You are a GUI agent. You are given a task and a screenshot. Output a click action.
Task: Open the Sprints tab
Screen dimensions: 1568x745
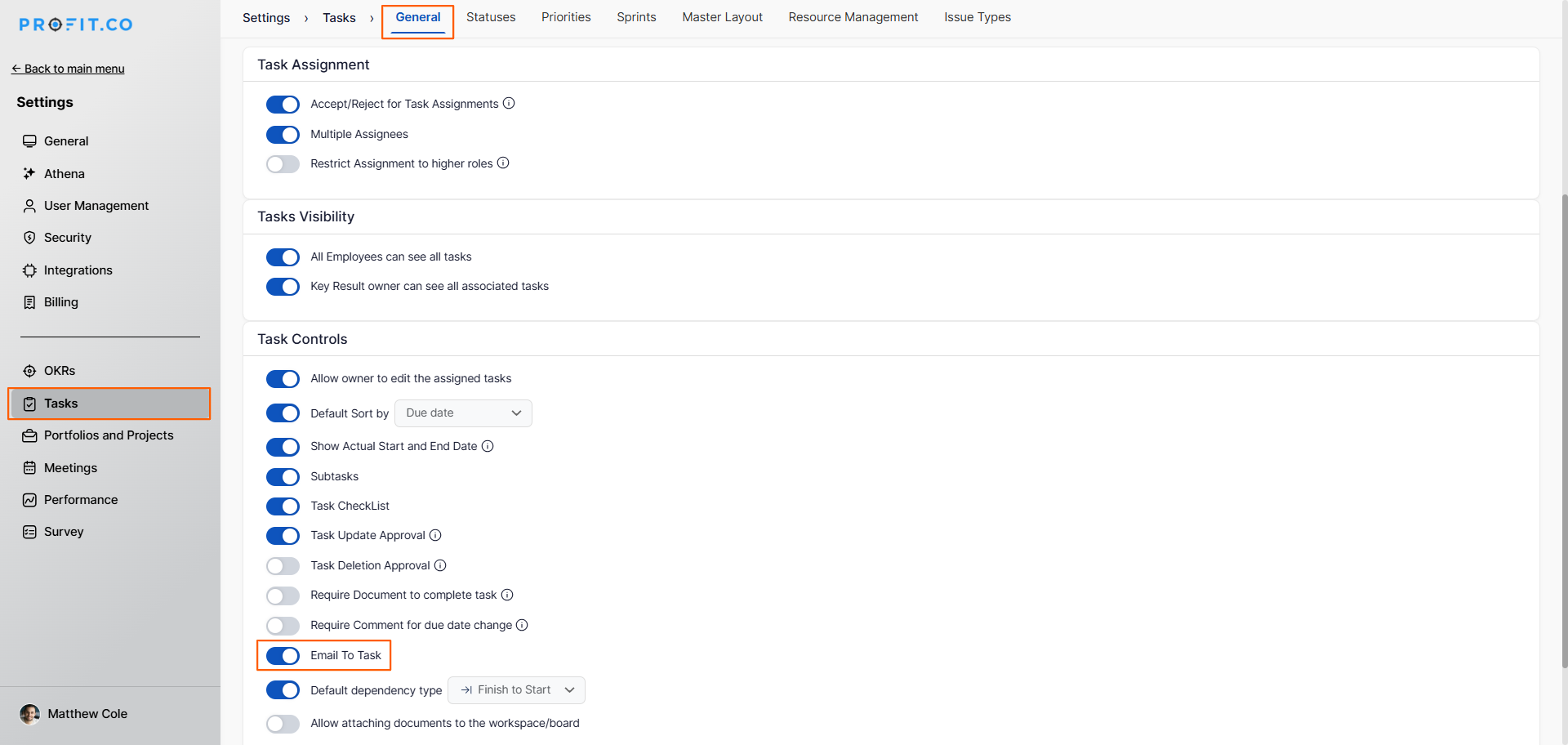[636, 17]
